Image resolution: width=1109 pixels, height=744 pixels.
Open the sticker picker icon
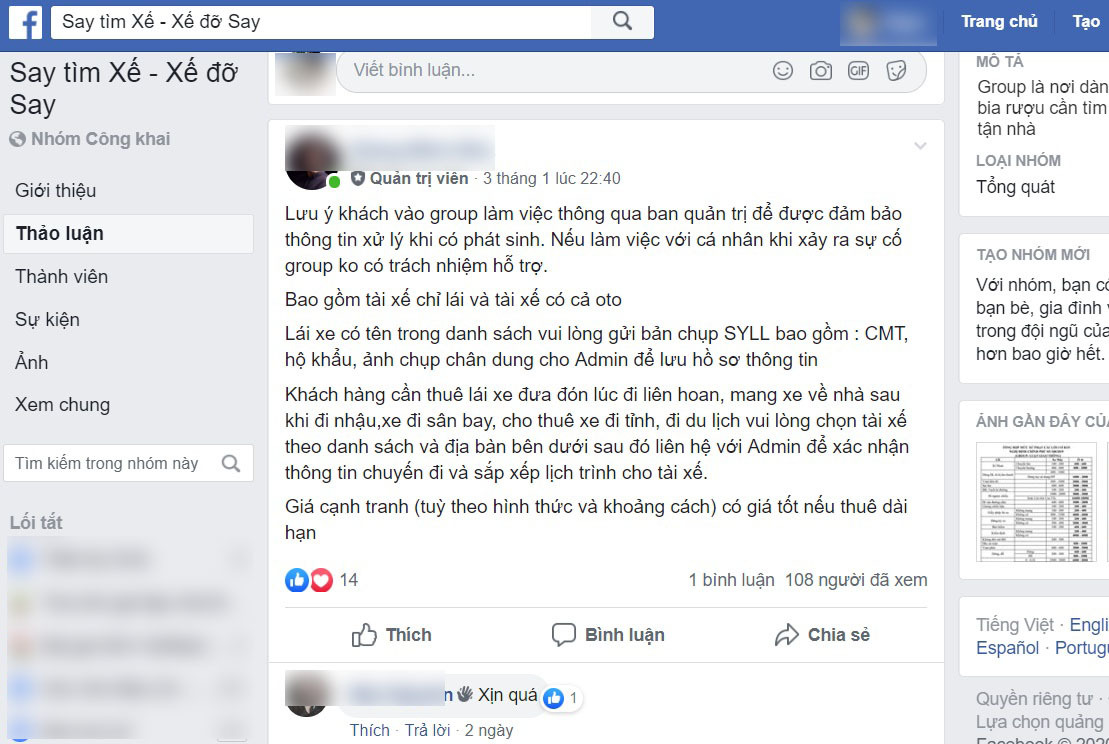(x=896, y=71)
